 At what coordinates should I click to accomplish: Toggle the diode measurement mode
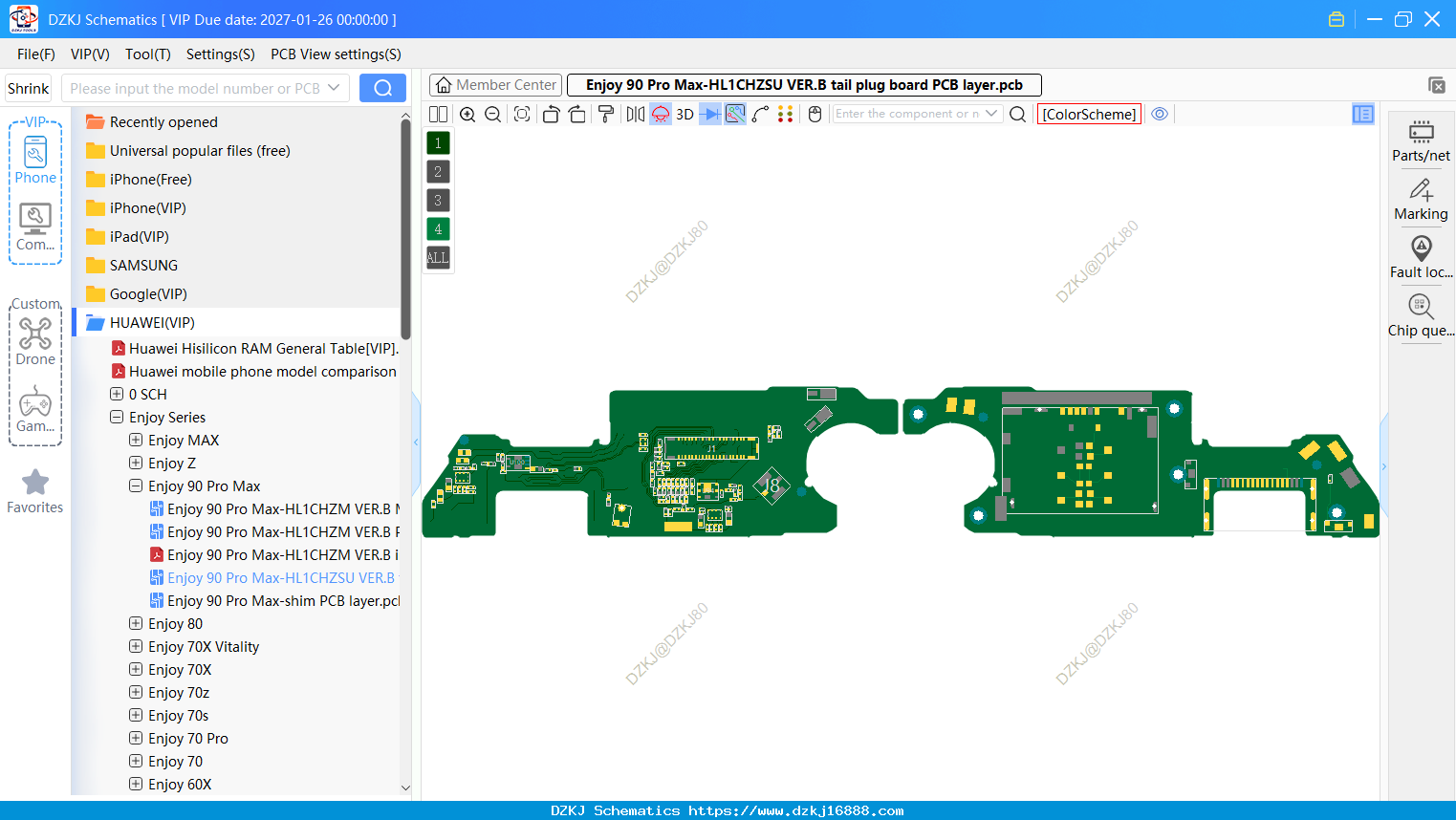pyautogui.click(x=710, y=114)
